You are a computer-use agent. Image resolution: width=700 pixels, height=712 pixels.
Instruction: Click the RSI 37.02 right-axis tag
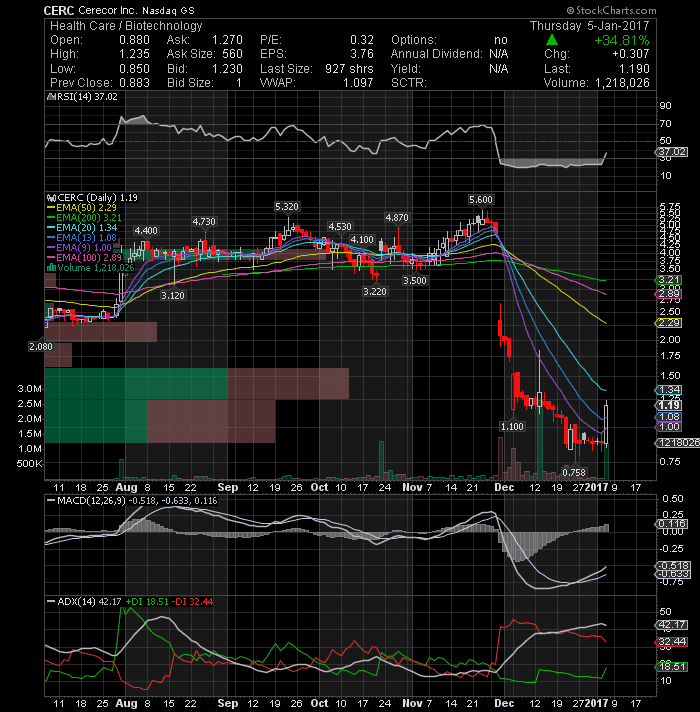673,152
